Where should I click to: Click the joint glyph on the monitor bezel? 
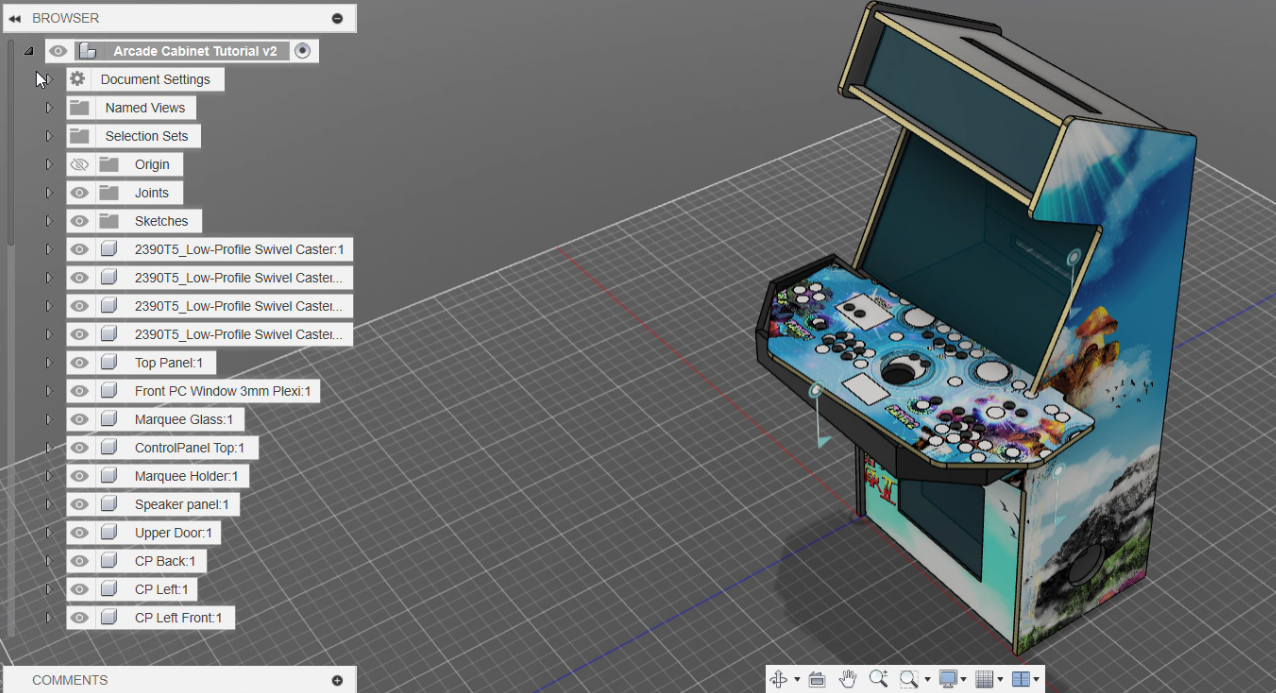(1073, 258)
